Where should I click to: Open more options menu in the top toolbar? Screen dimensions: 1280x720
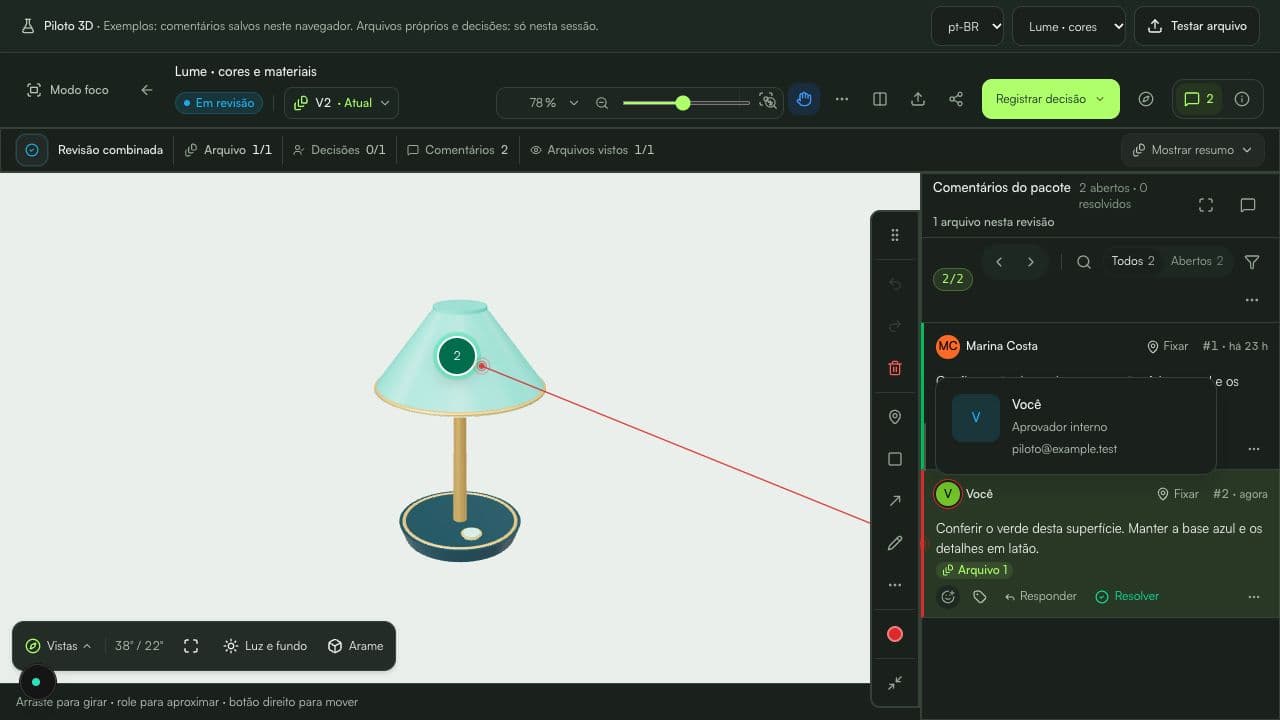point(842,99)
